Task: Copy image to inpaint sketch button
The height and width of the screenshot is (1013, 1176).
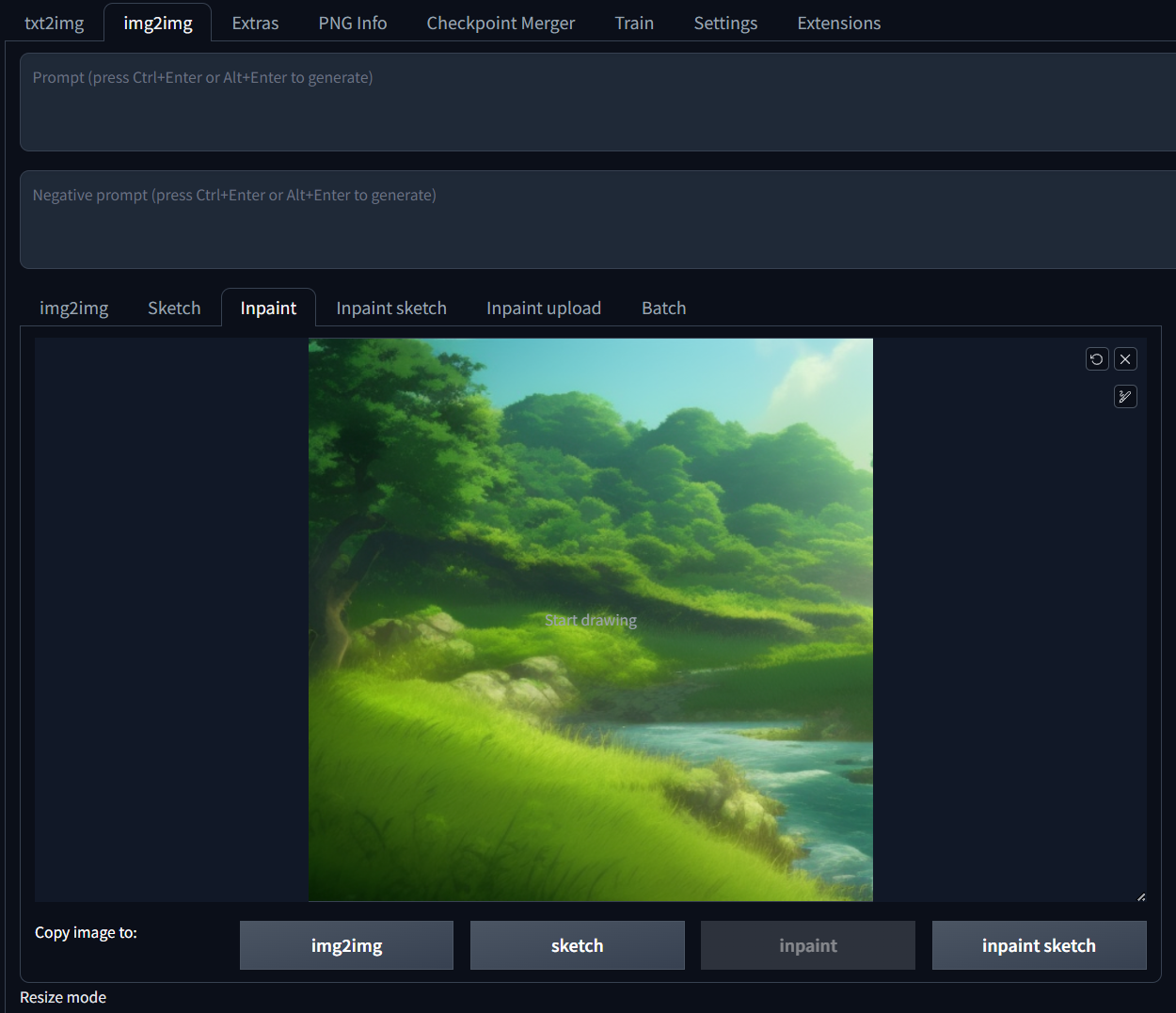Action: click(x=1039, y=945)
